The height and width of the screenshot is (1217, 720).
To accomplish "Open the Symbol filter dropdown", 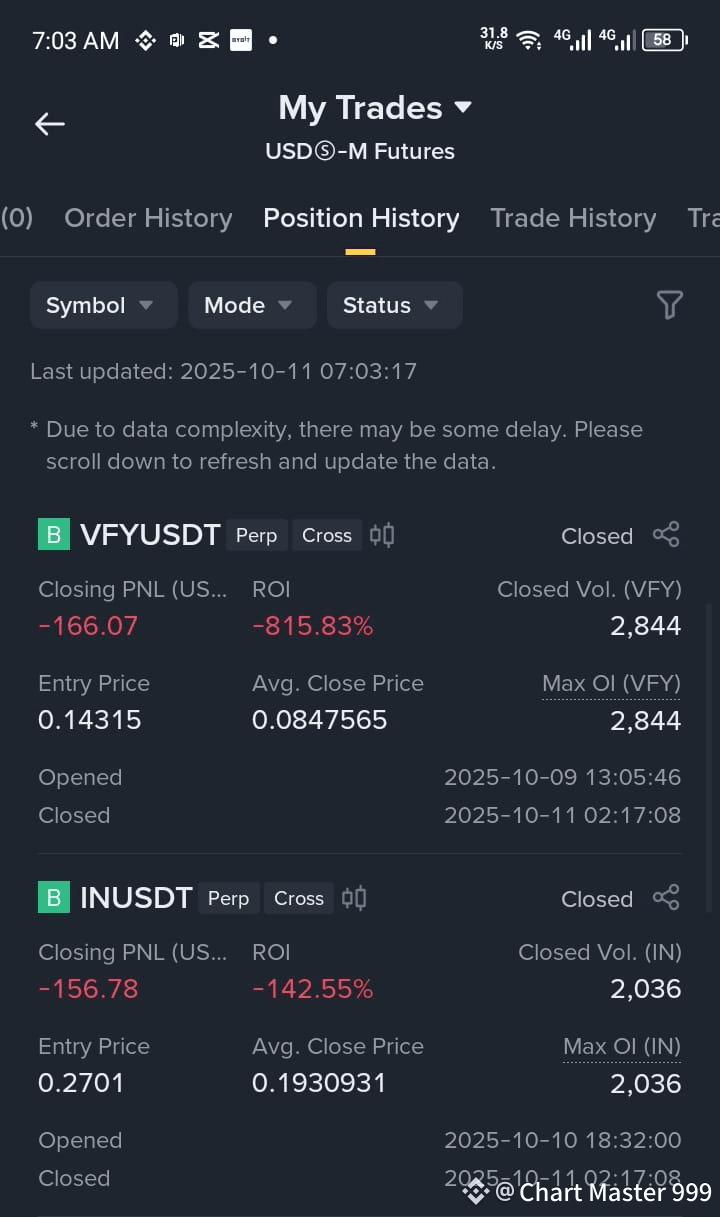I will pos(104,305).
